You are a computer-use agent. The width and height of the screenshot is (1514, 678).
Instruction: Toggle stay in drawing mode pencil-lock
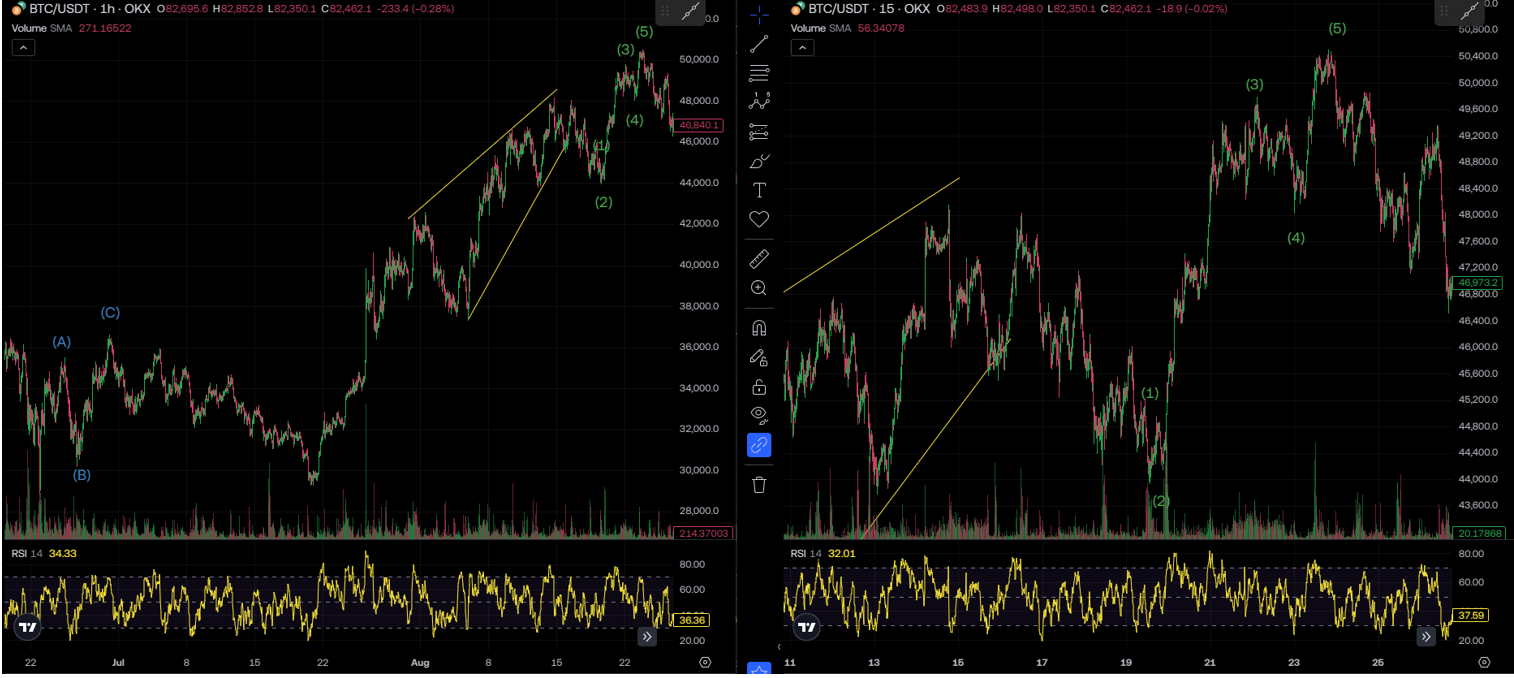coord(759,357)
